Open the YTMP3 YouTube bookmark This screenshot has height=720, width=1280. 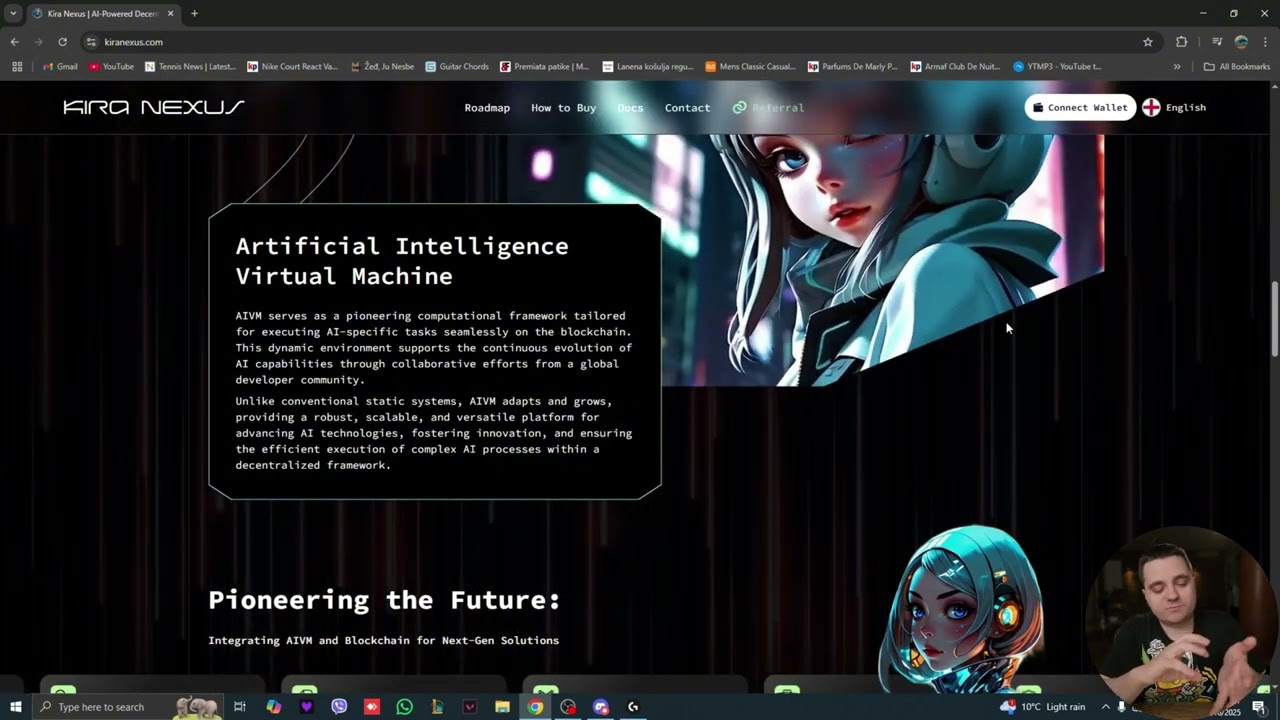(x=1057, y=66)
